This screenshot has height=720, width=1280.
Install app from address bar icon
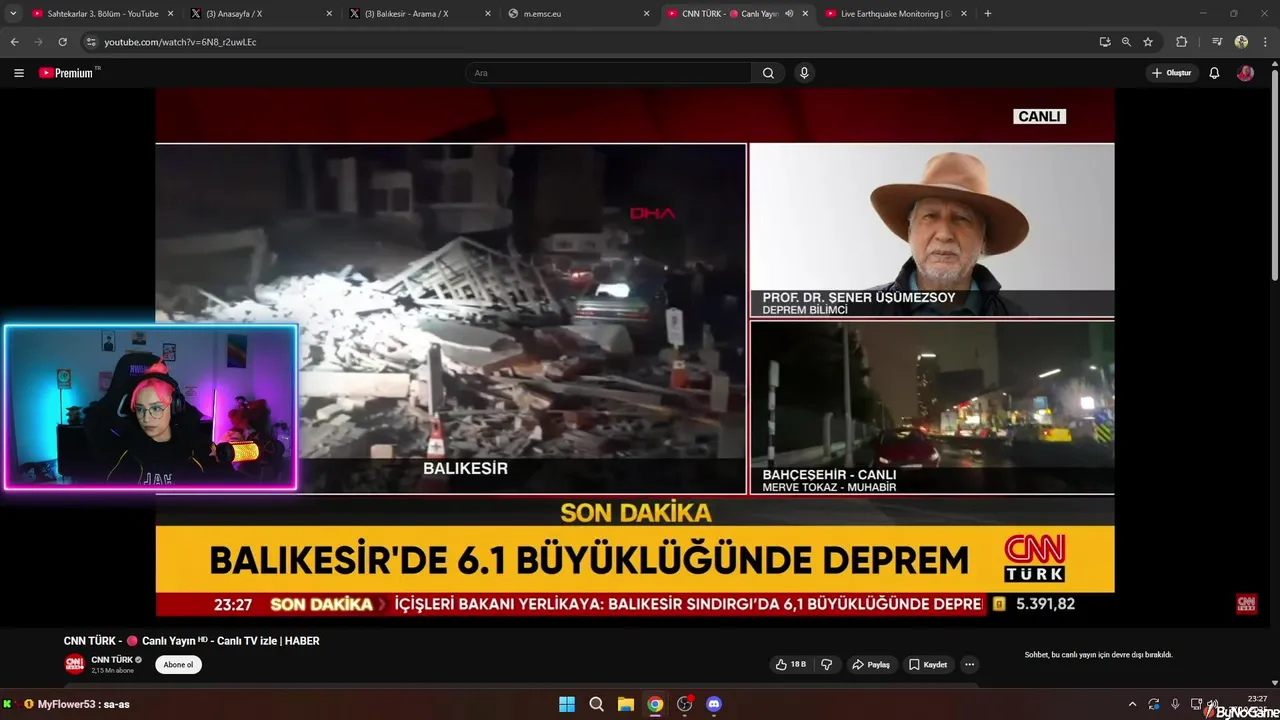pos(1104,42)
